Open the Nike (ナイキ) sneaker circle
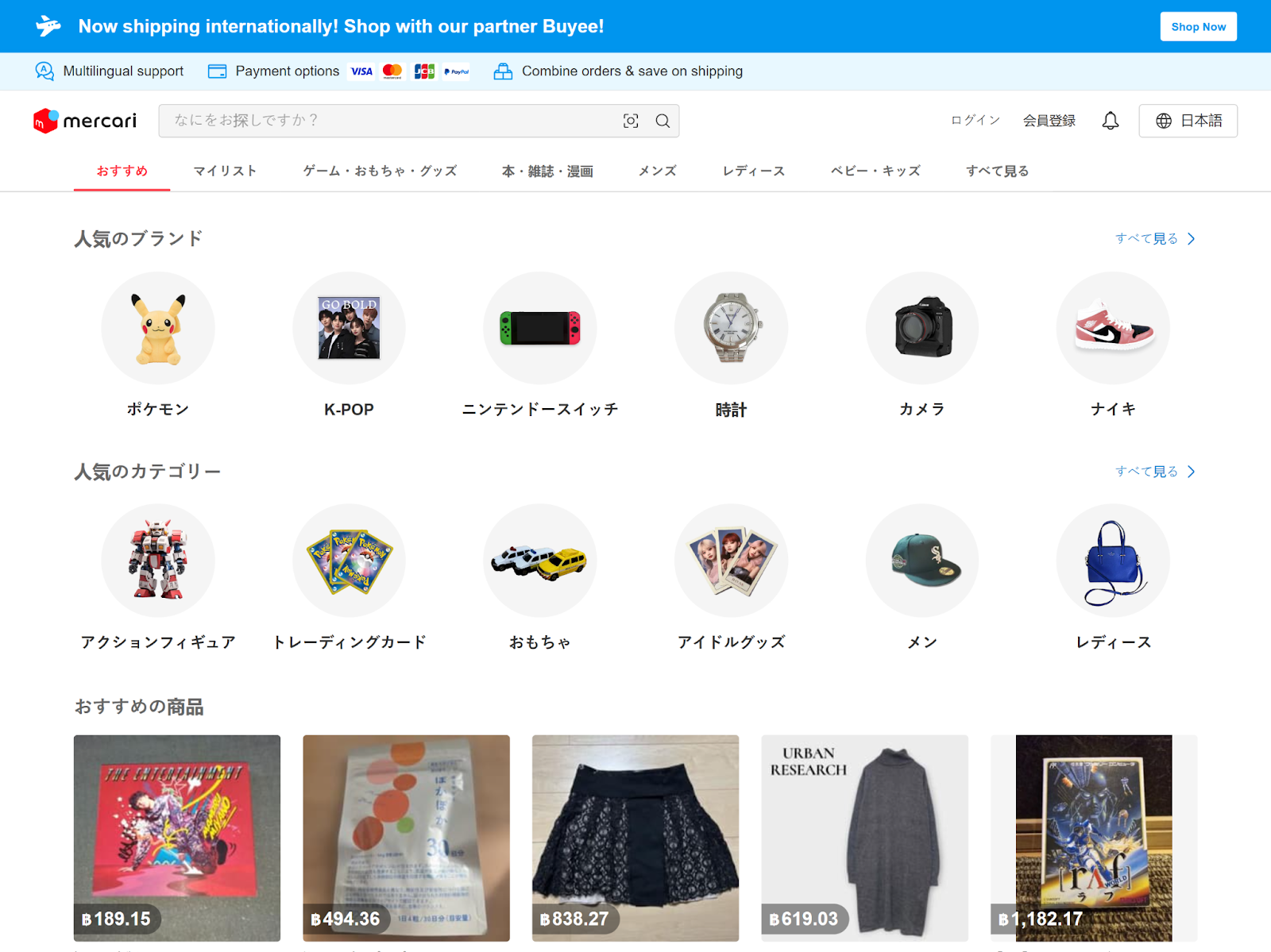Image resolution: width=1271 pixels, height=952 pixels. (1113, 328)
